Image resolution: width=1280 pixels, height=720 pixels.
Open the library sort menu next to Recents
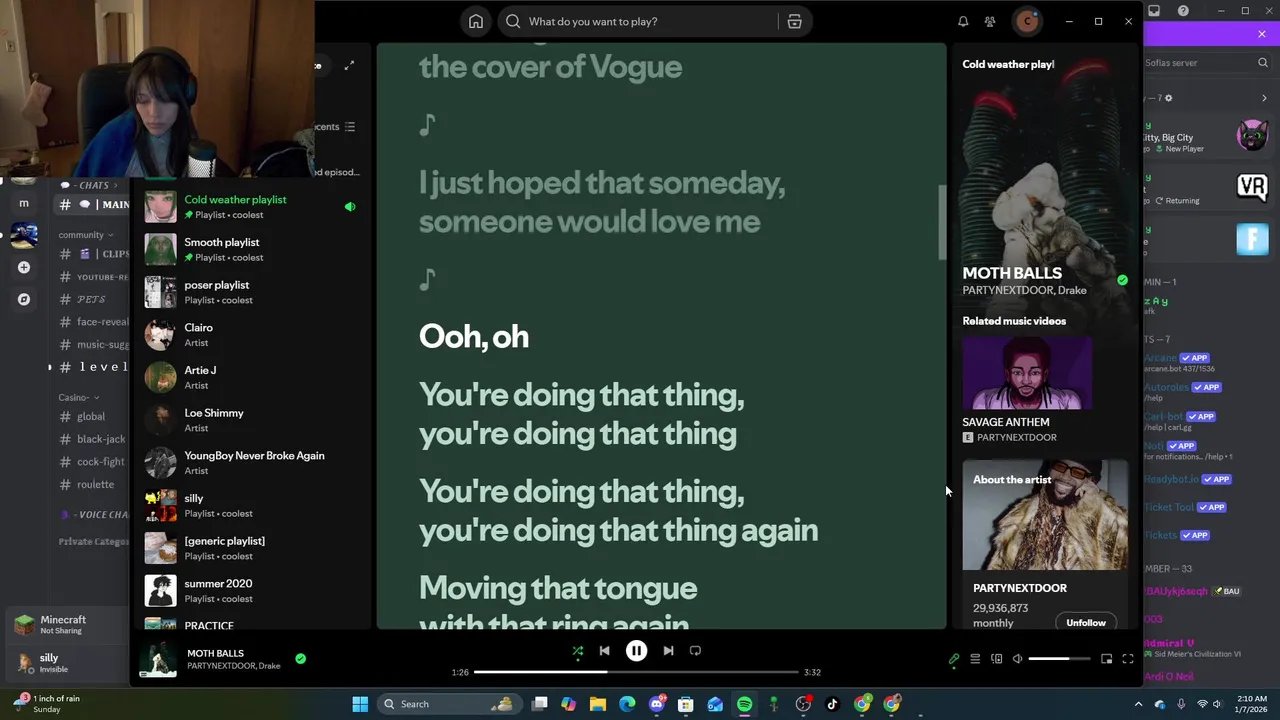[349, 127]
